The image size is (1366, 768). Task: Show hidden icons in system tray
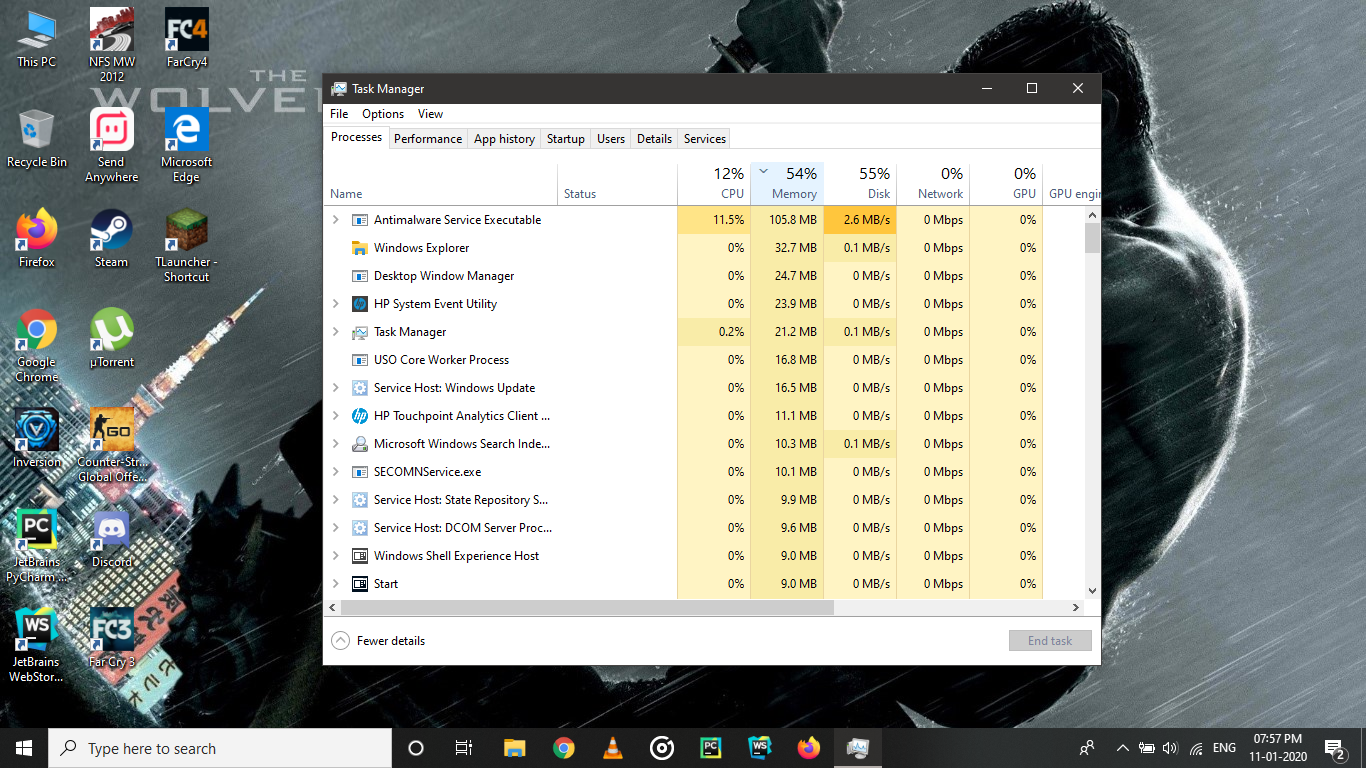coord(1122,748)
